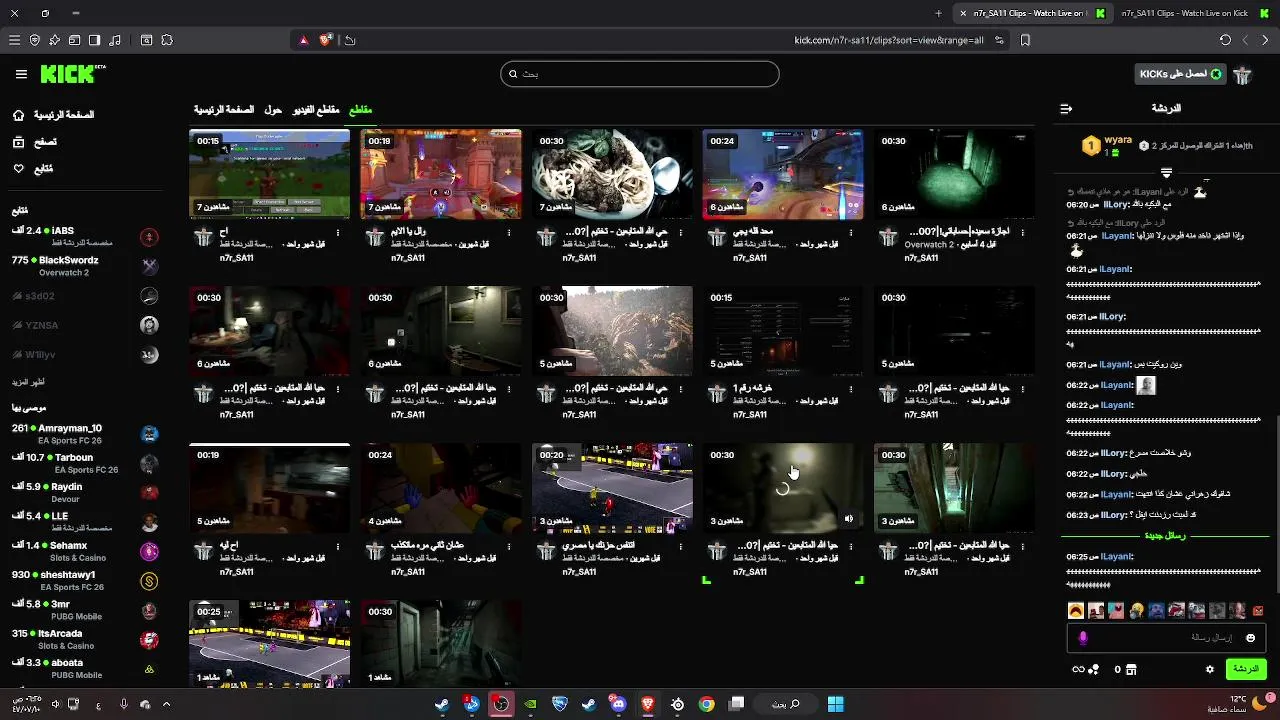This screenshot has height=720, width=1280.
Task: Open 3mr PUBG Mobile channel
Action: coord(85,610)
